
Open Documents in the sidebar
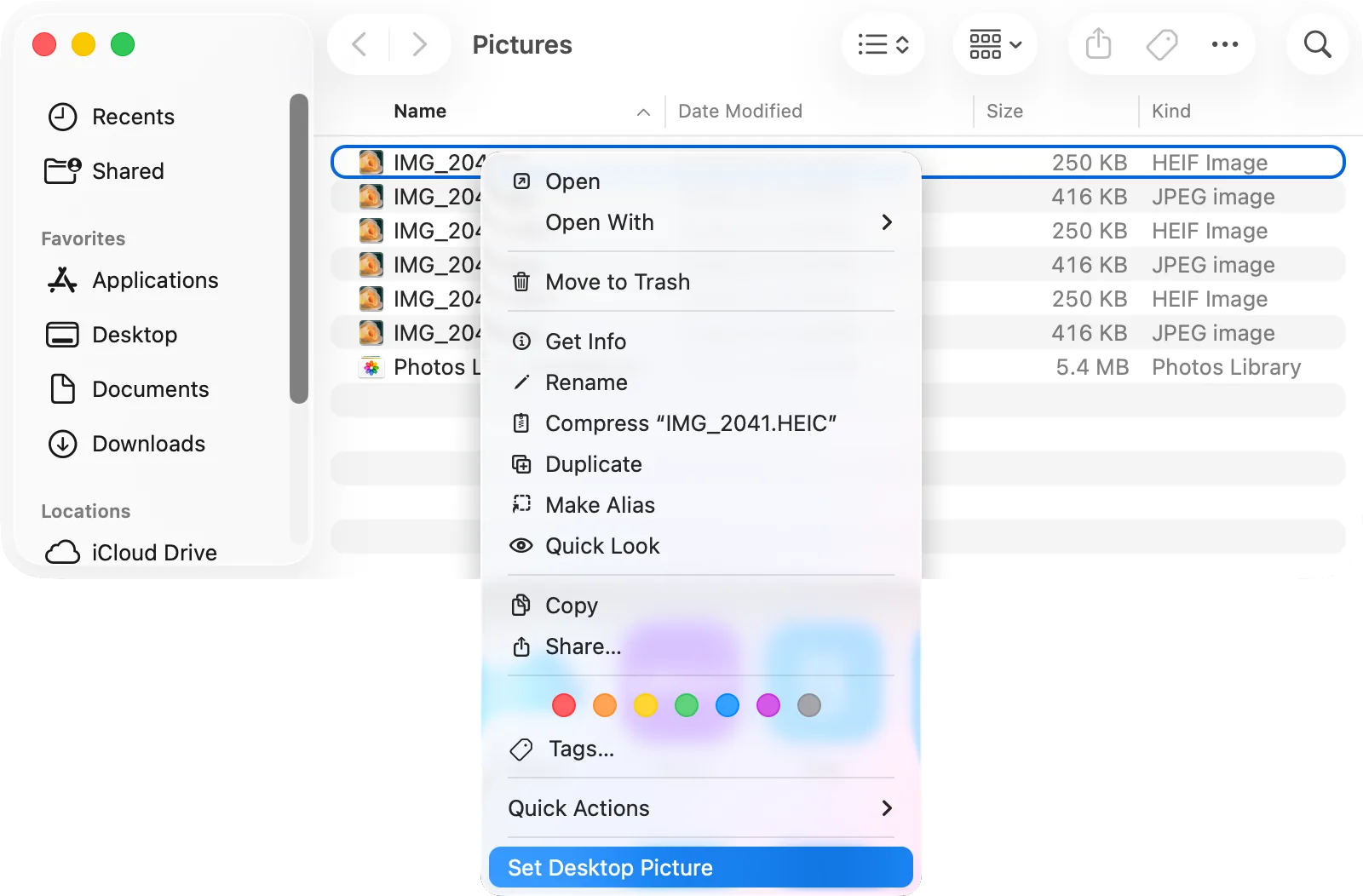[128, 389]
